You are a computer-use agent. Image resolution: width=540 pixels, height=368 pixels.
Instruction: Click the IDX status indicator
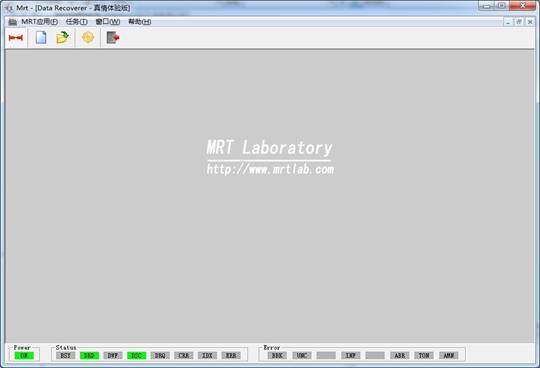click(x=207, y=356)
